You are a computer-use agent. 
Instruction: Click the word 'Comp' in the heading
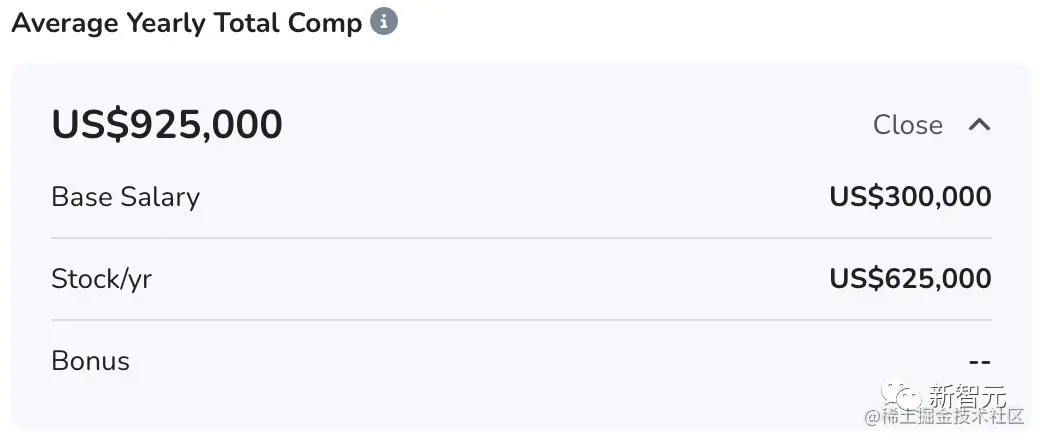(324, 23)
